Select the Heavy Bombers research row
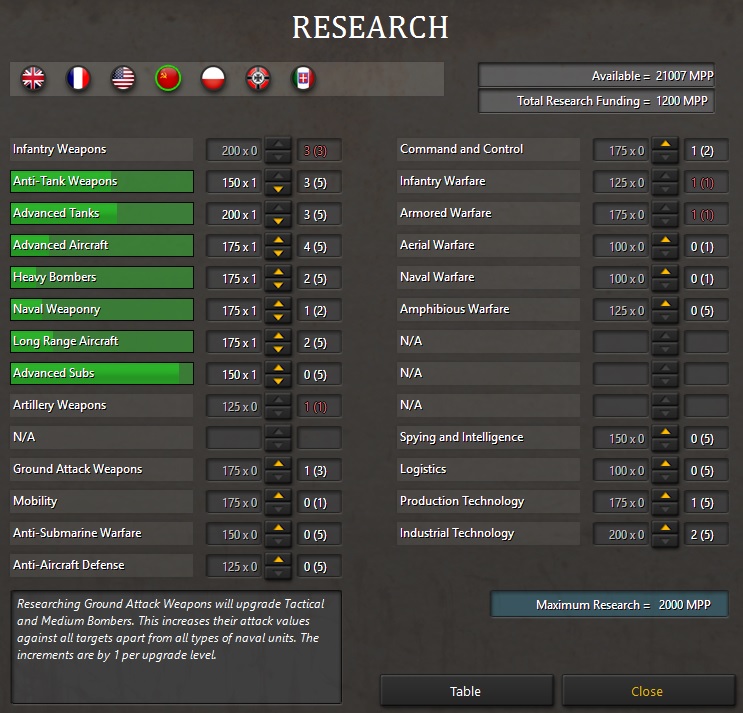The image size is (743, 713). (101, 278)
